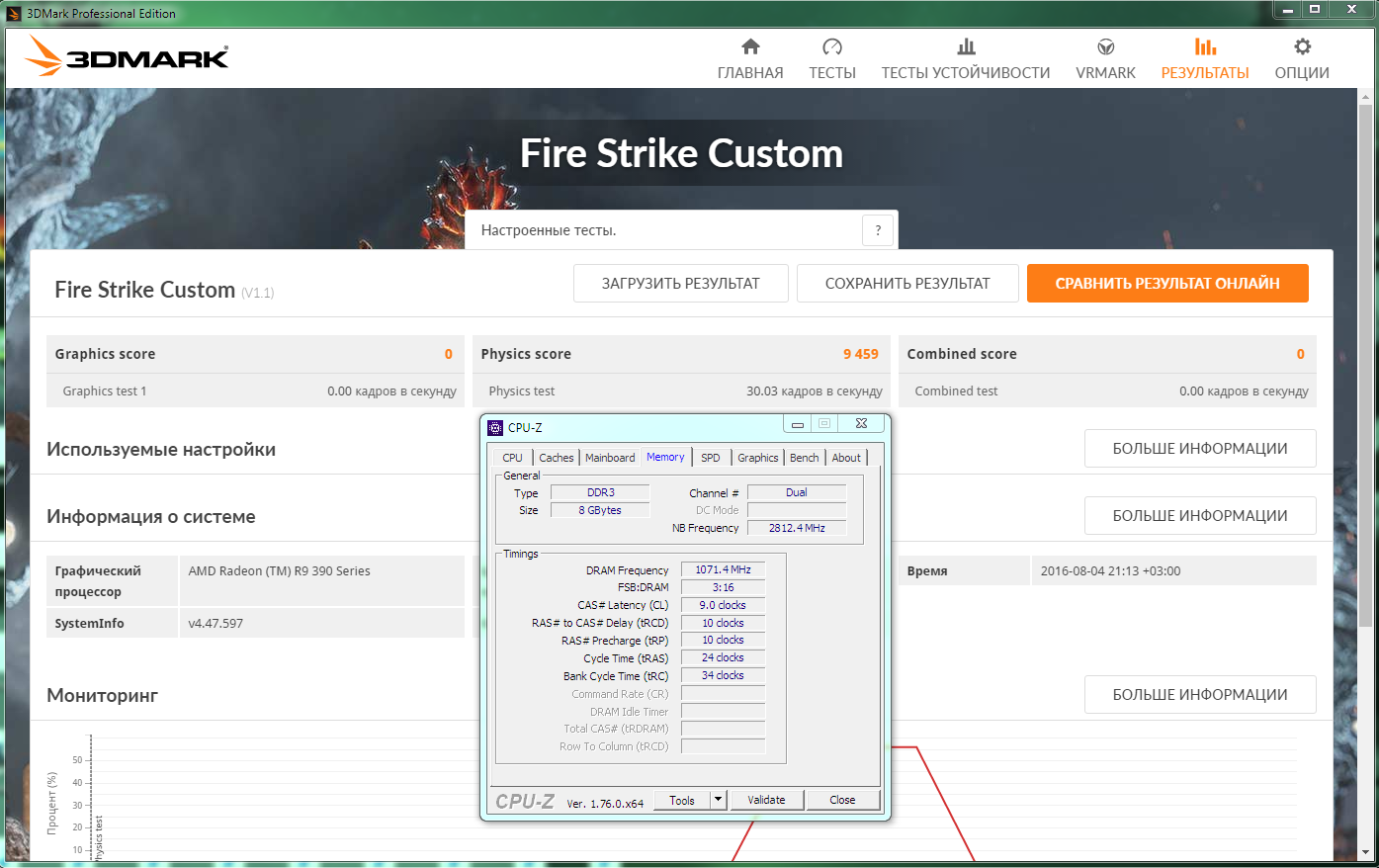The image size is (1379, 868).
Task: Open the VRMARK headset icon
Action: click(x=1106, y=46)
